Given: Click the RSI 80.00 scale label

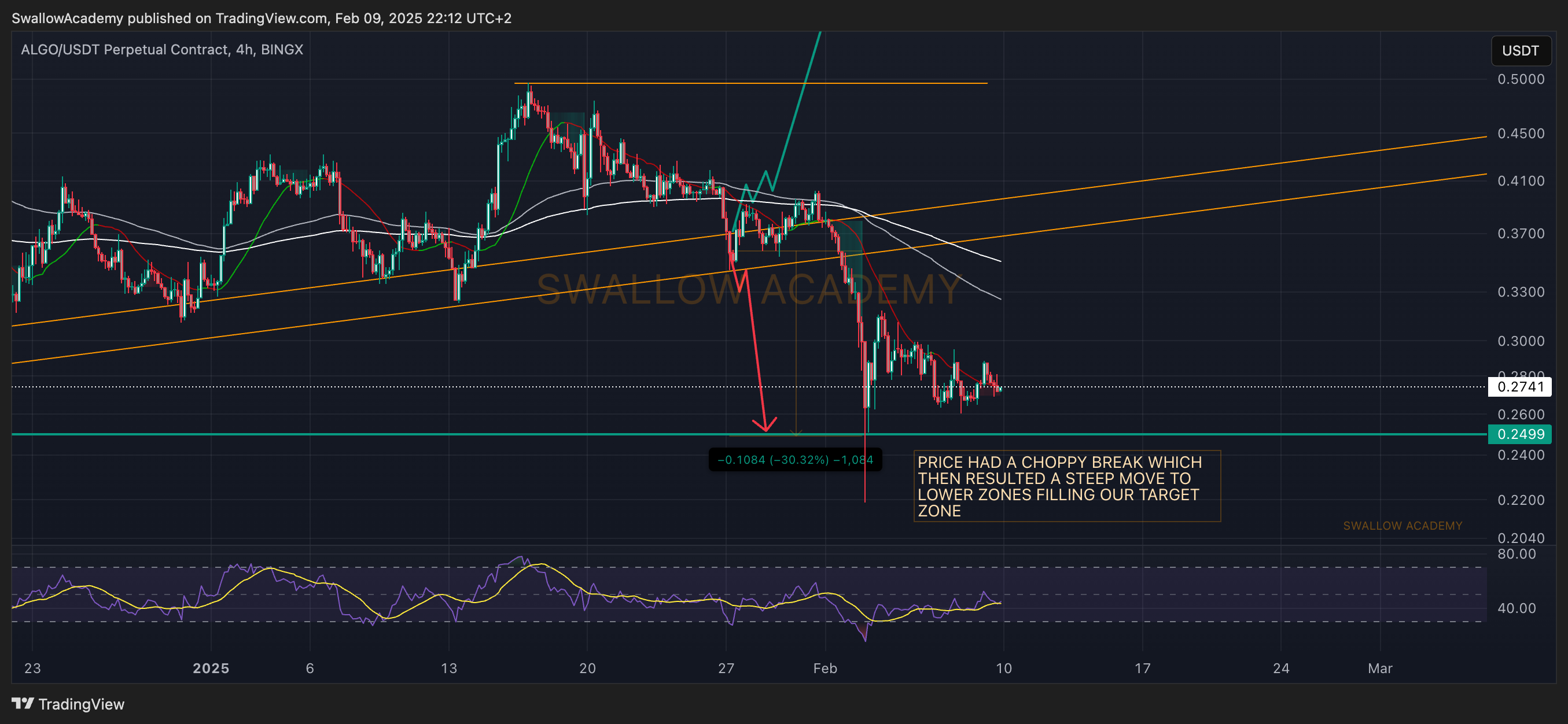Looking at the screenshot, I should click(1517, 553).
